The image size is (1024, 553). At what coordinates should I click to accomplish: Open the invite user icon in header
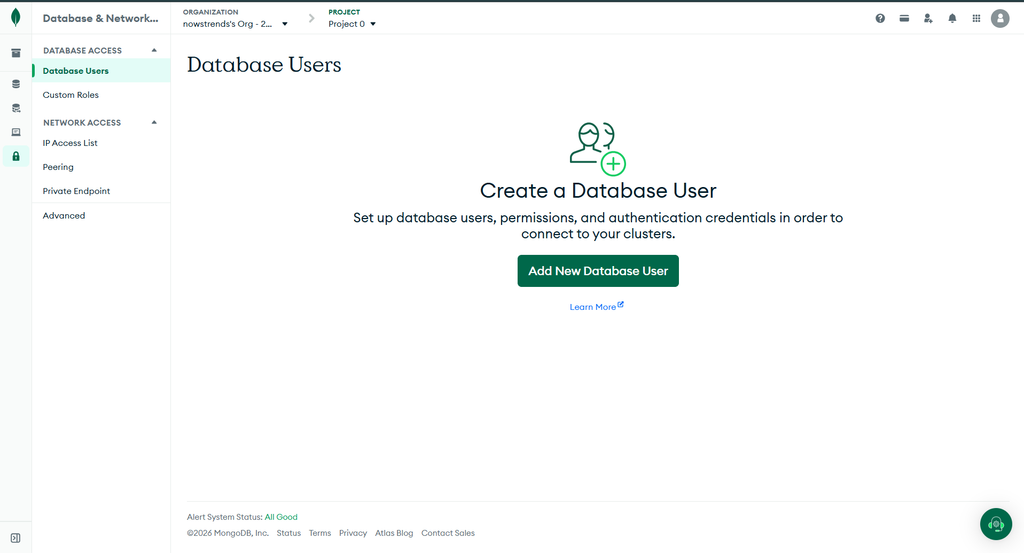pyautogui.click(x=928, y=18)
